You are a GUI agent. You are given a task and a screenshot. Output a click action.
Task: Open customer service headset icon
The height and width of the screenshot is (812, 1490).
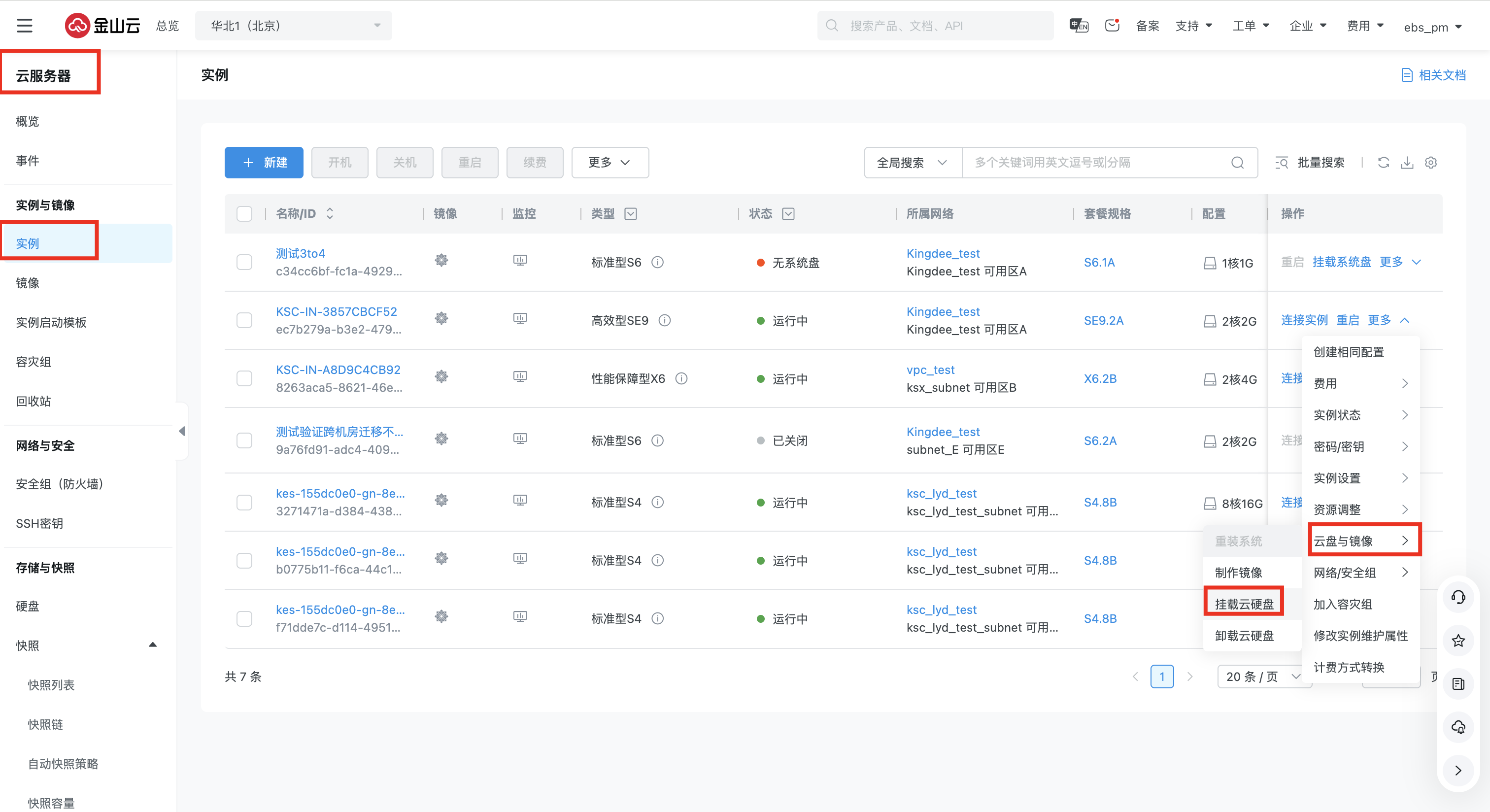coord(1457,598)
